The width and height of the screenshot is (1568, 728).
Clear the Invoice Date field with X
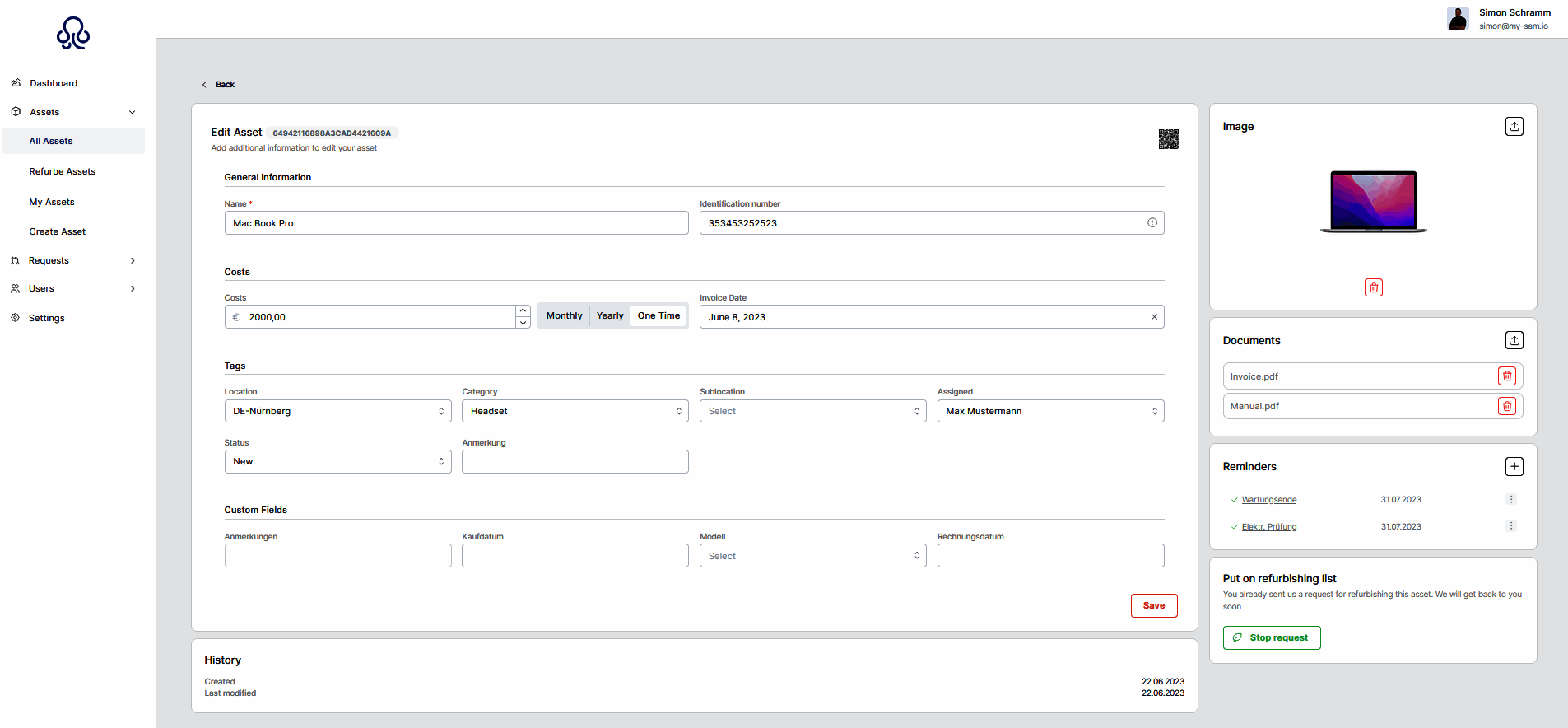coord(1153,317)
